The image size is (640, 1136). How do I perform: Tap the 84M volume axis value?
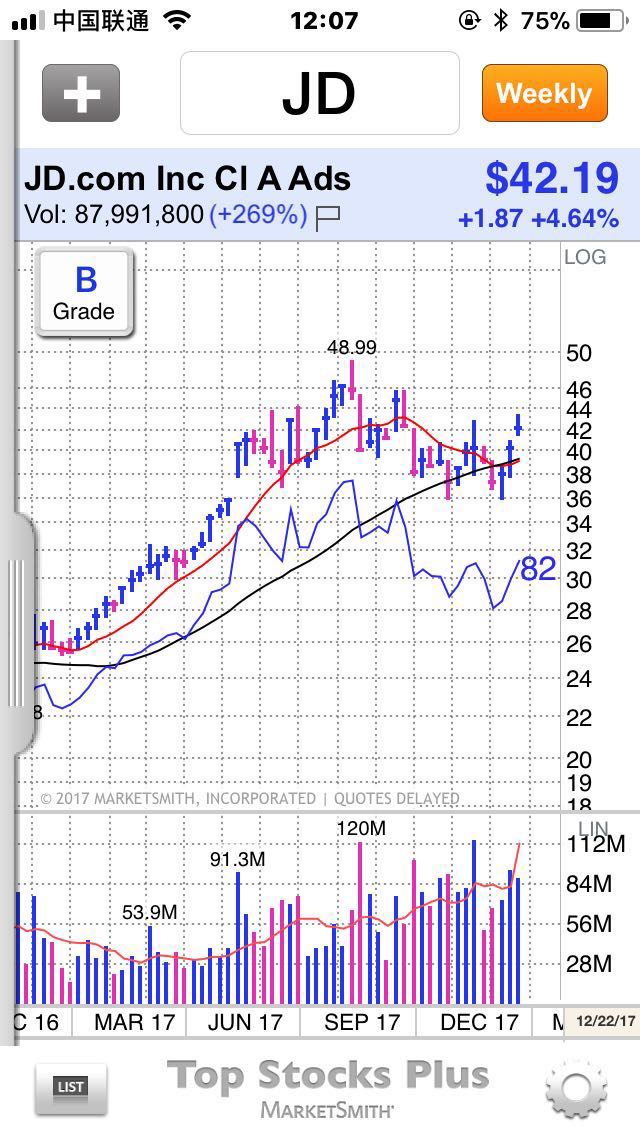point(591,884)
